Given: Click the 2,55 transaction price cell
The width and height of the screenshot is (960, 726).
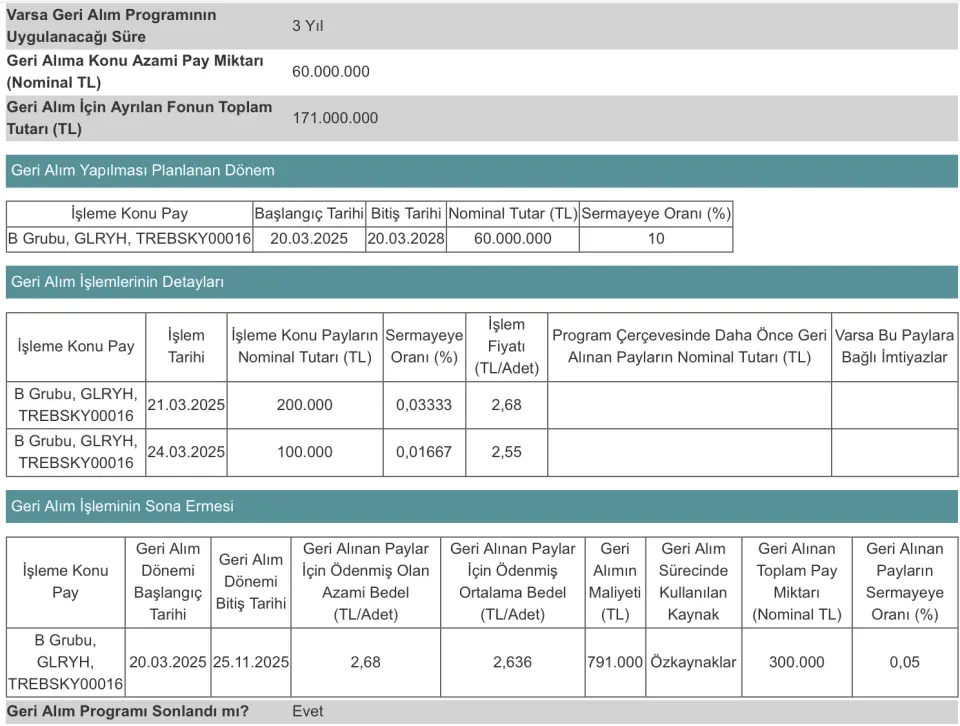Looking at the screenshot, I should click(x=506, y=451).
